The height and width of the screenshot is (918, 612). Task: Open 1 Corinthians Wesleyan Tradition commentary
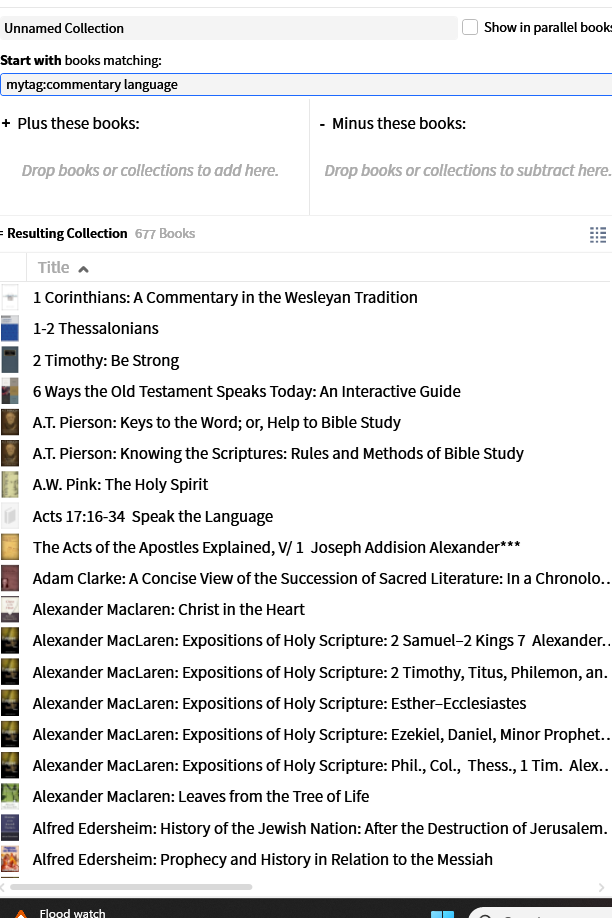point(225,297)
